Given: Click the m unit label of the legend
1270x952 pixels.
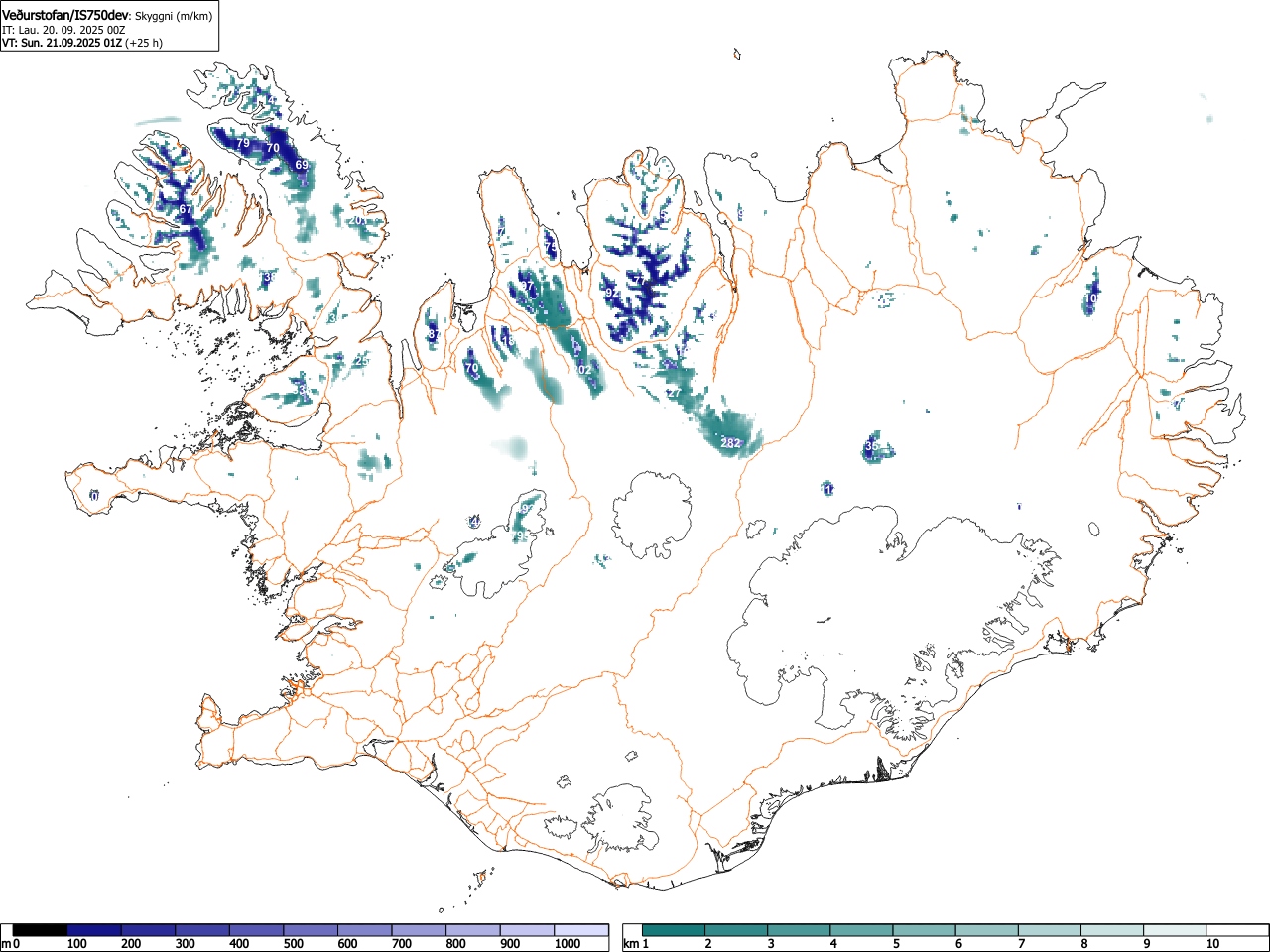Looking at the screenshot, I should [x=7, y=944].
